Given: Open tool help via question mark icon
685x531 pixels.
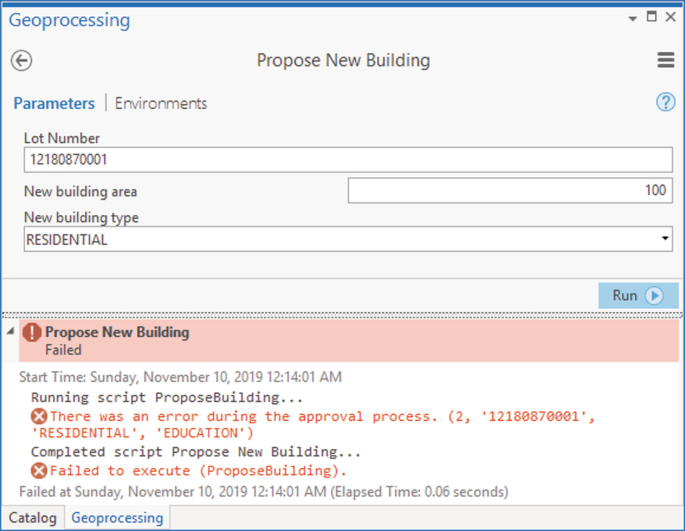Looking at the screenshot, I should tap(666, 102).
